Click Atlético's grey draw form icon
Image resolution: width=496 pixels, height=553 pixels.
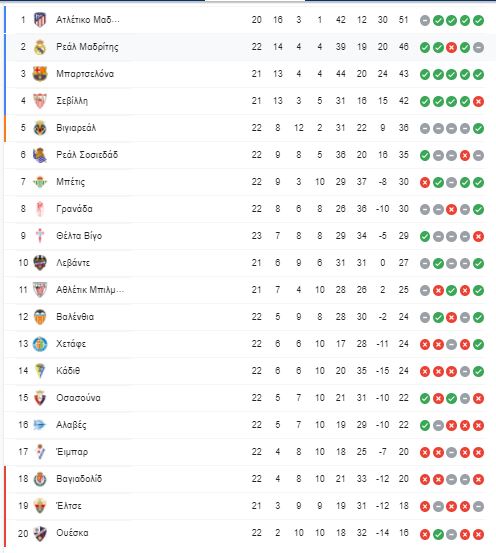pos(425,20)
